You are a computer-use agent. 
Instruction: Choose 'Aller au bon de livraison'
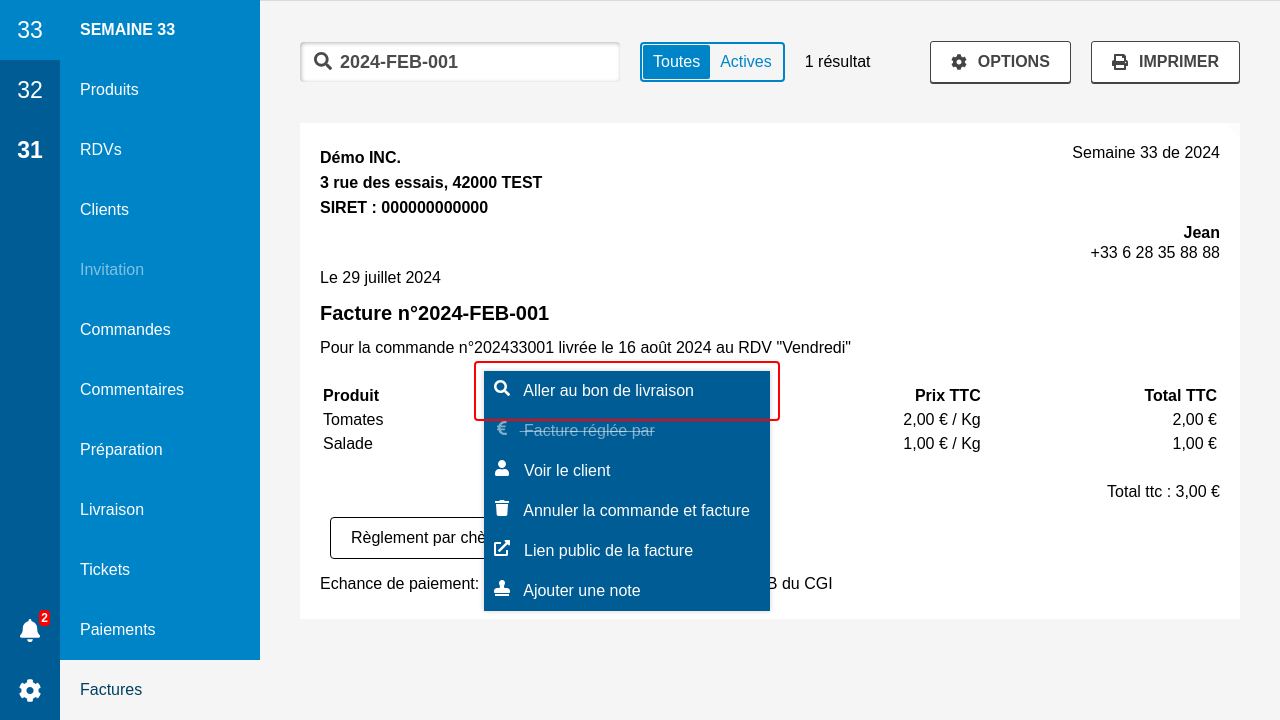pos(608,390)
